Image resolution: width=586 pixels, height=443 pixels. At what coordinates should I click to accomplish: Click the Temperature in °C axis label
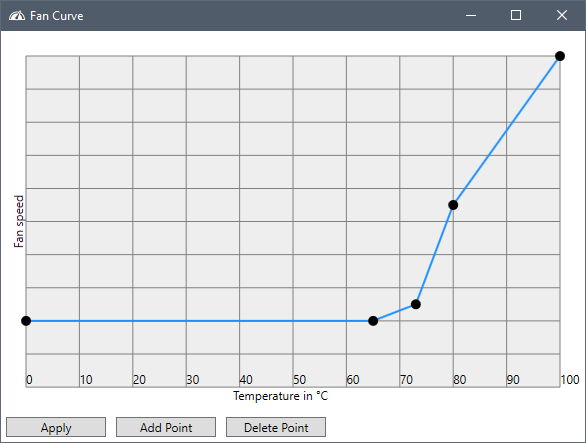pos(281,396)
